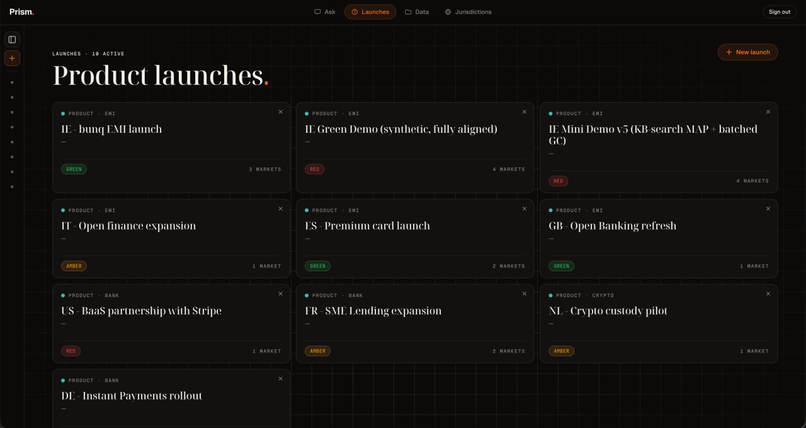Screen dimensions: 806x428
Task: Close the DE - Instant Payments rollout card
Action: tap(281, 379)
